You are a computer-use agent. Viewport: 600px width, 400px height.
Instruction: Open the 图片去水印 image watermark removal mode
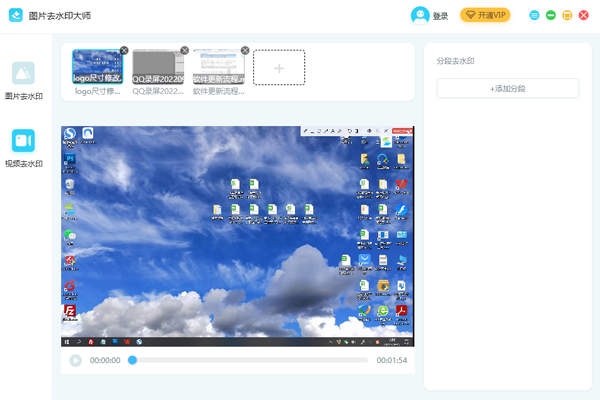[x=24, y=80]
